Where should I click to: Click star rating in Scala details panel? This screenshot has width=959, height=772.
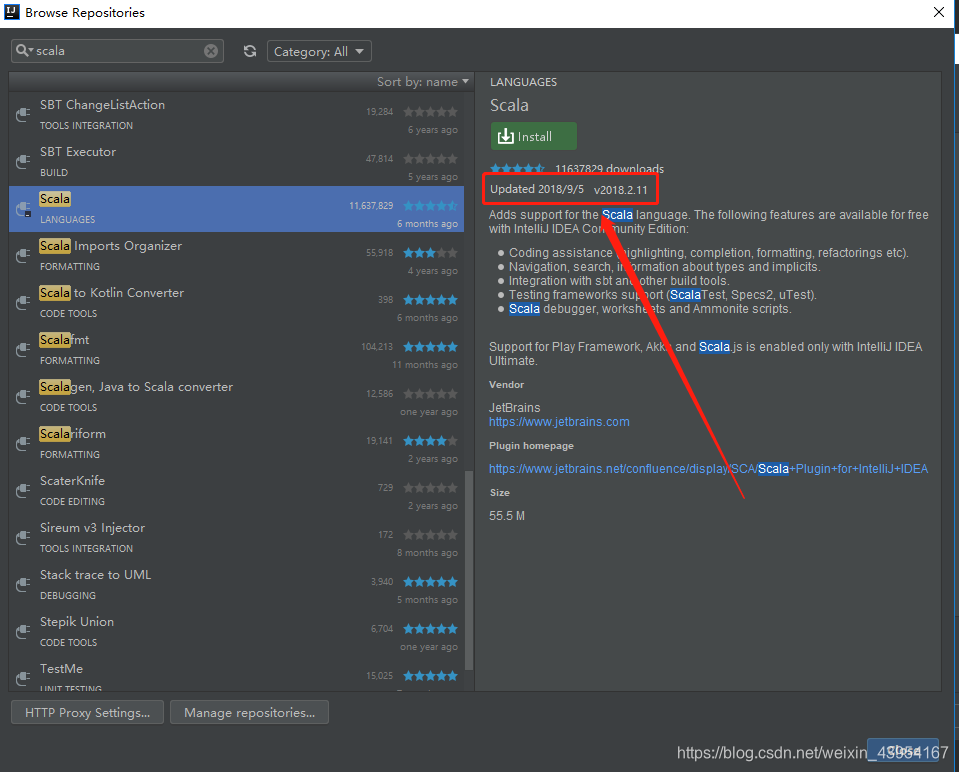[517, 168]
